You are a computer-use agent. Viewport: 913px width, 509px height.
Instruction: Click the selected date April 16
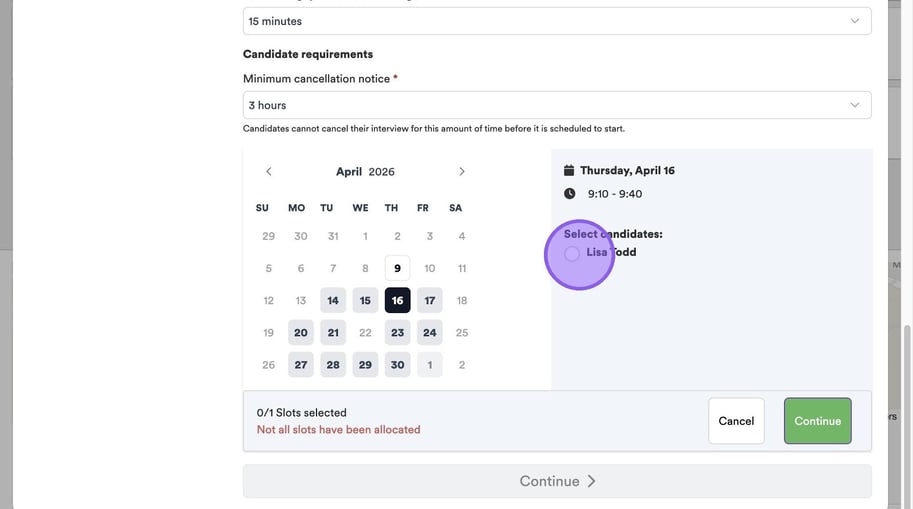pos(398,301)
